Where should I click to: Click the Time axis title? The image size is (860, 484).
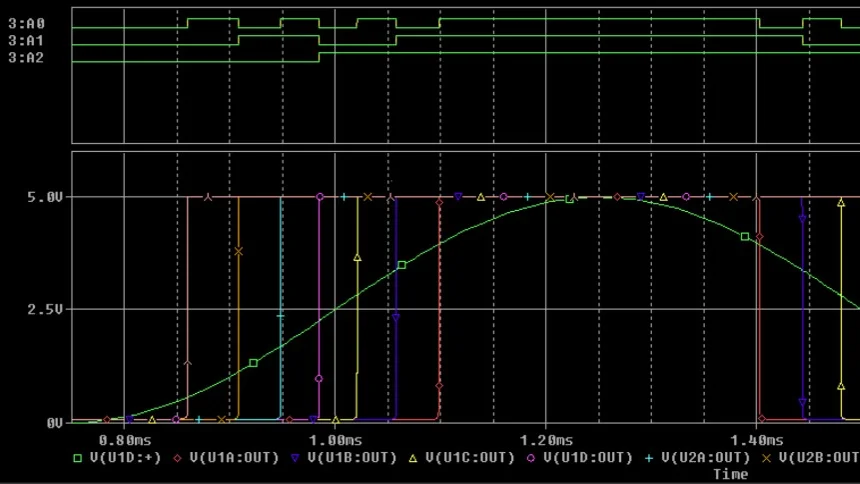731,474
